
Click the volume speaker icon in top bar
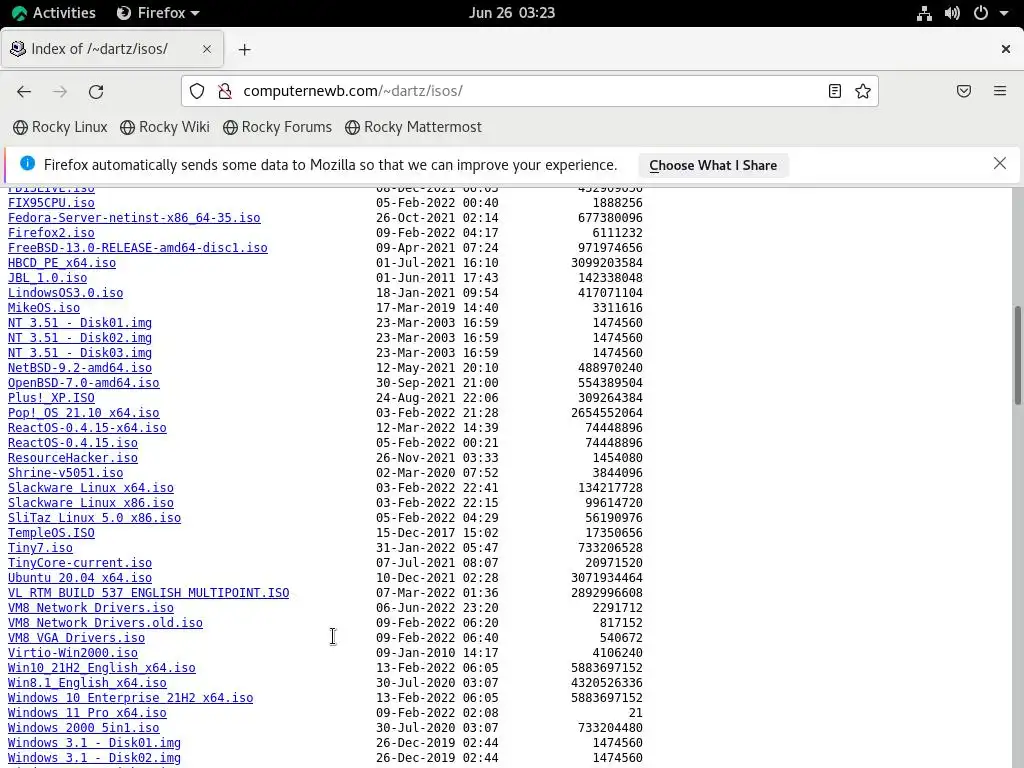[x=952, y=13]
